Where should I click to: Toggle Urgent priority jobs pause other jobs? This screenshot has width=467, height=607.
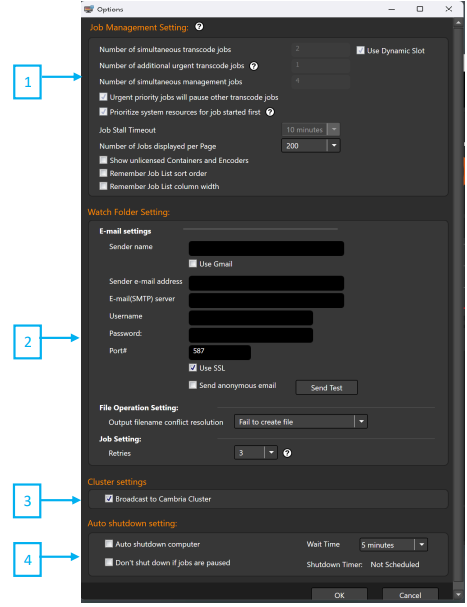[103, 97]
